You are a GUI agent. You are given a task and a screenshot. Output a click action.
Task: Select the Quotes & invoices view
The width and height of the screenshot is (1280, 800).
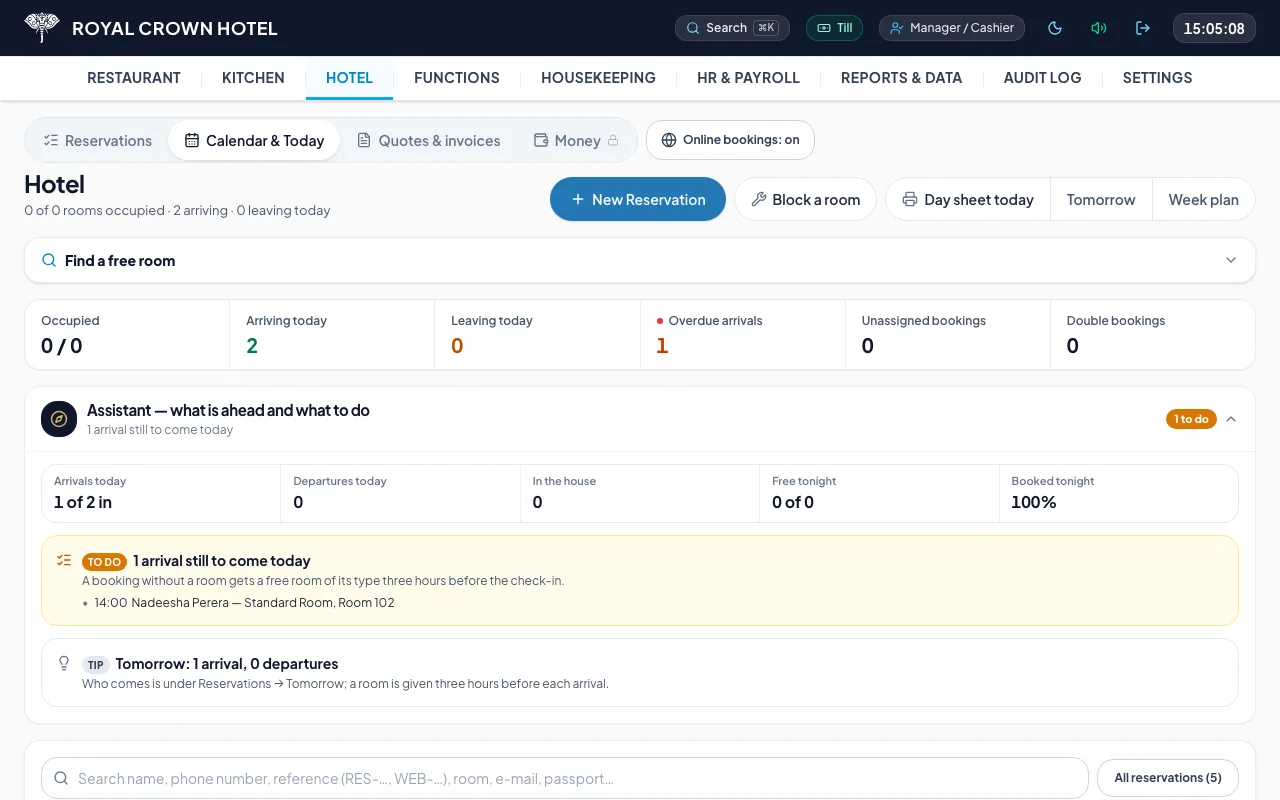[x=429, y=141]
